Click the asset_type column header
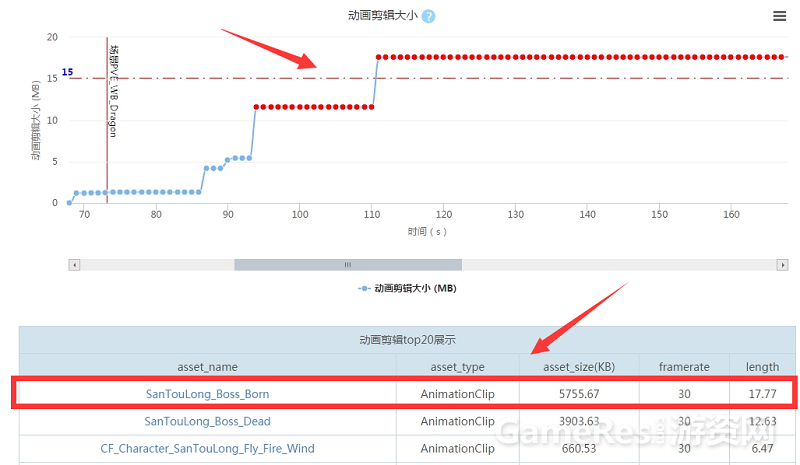The image size is (800, 465). (457, 367)
